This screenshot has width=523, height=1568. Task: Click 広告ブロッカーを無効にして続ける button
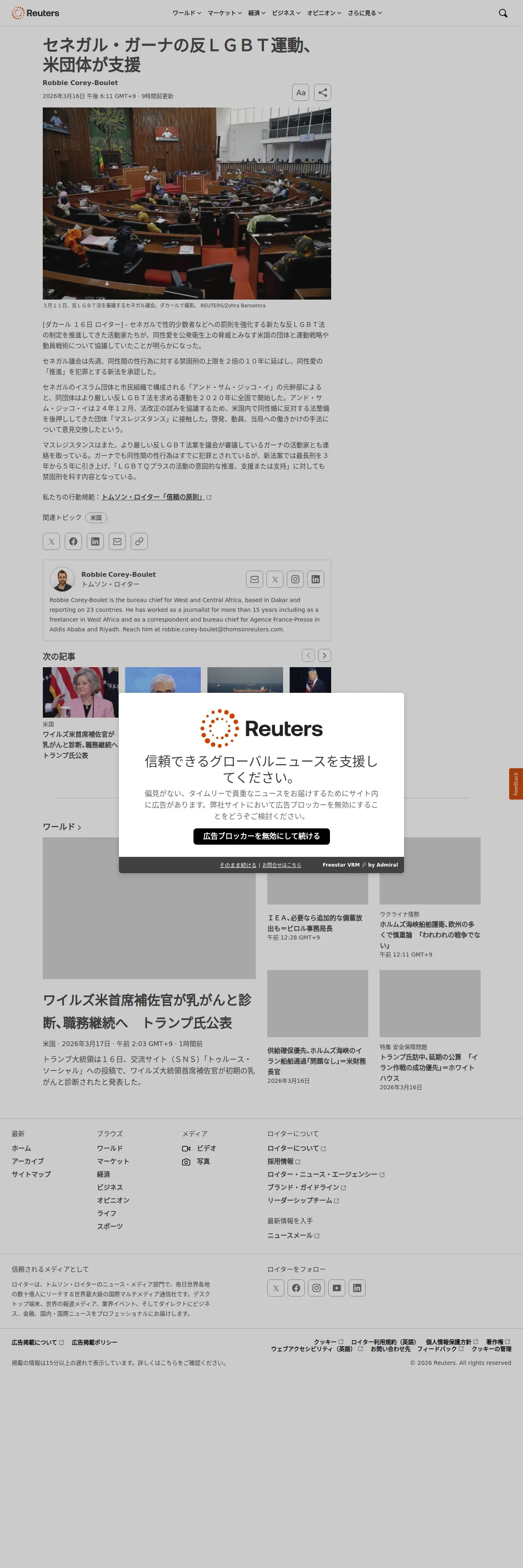[x=262, y=836]
